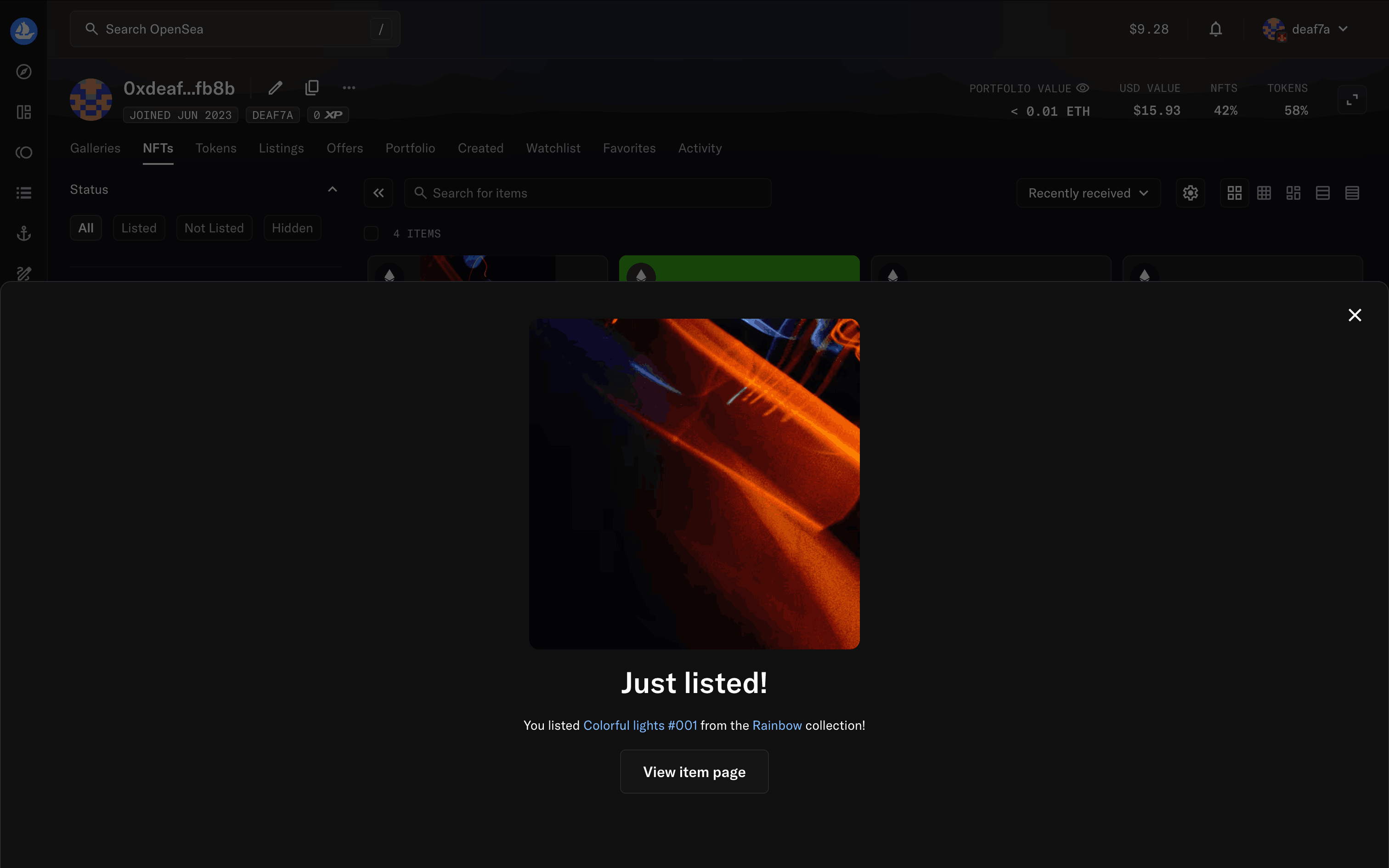Click the pencil edit profile icon
Image resolution: width=1389 pixels, height=868 pixels.
(x=276, y=88)
